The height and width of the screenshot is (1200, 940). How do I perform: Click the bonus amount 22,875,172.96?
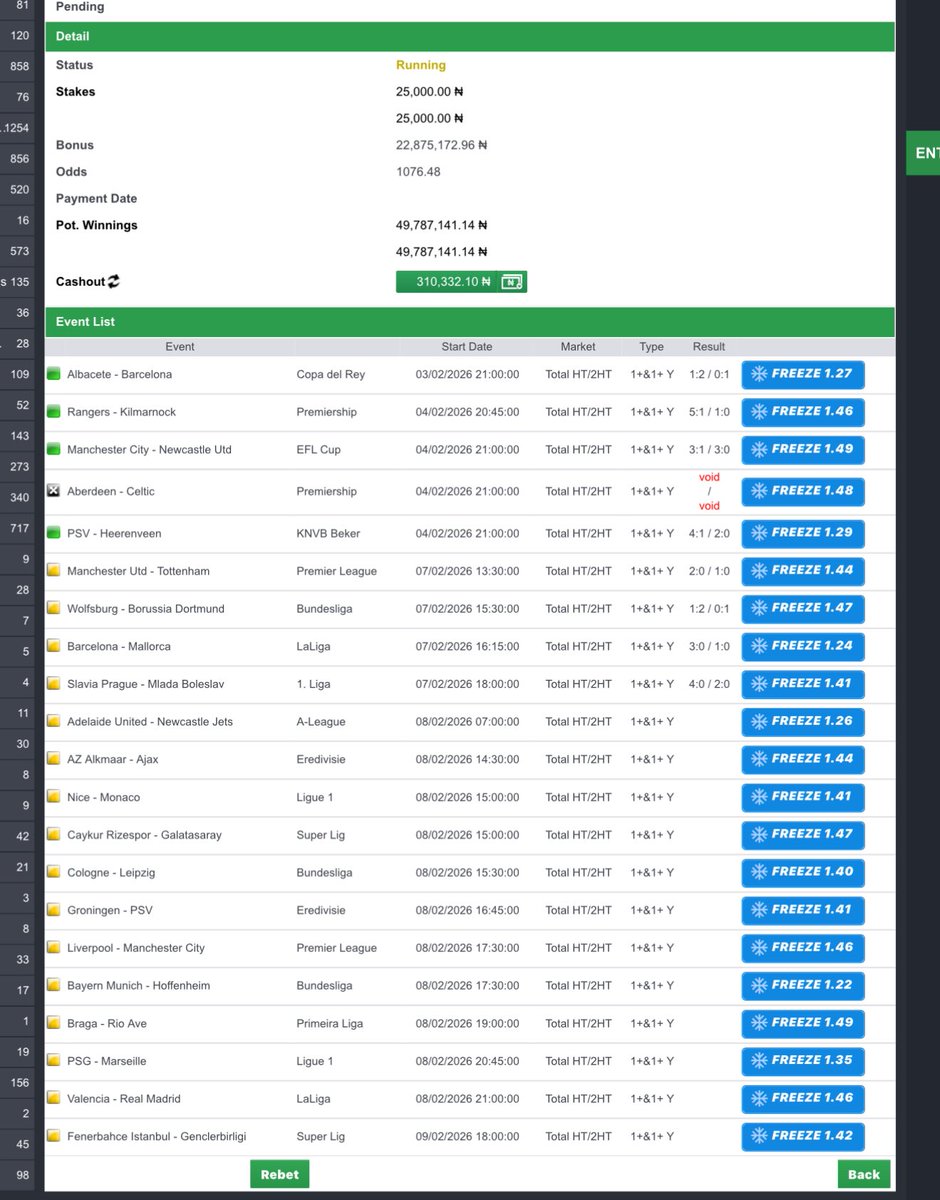pos(441,145)
